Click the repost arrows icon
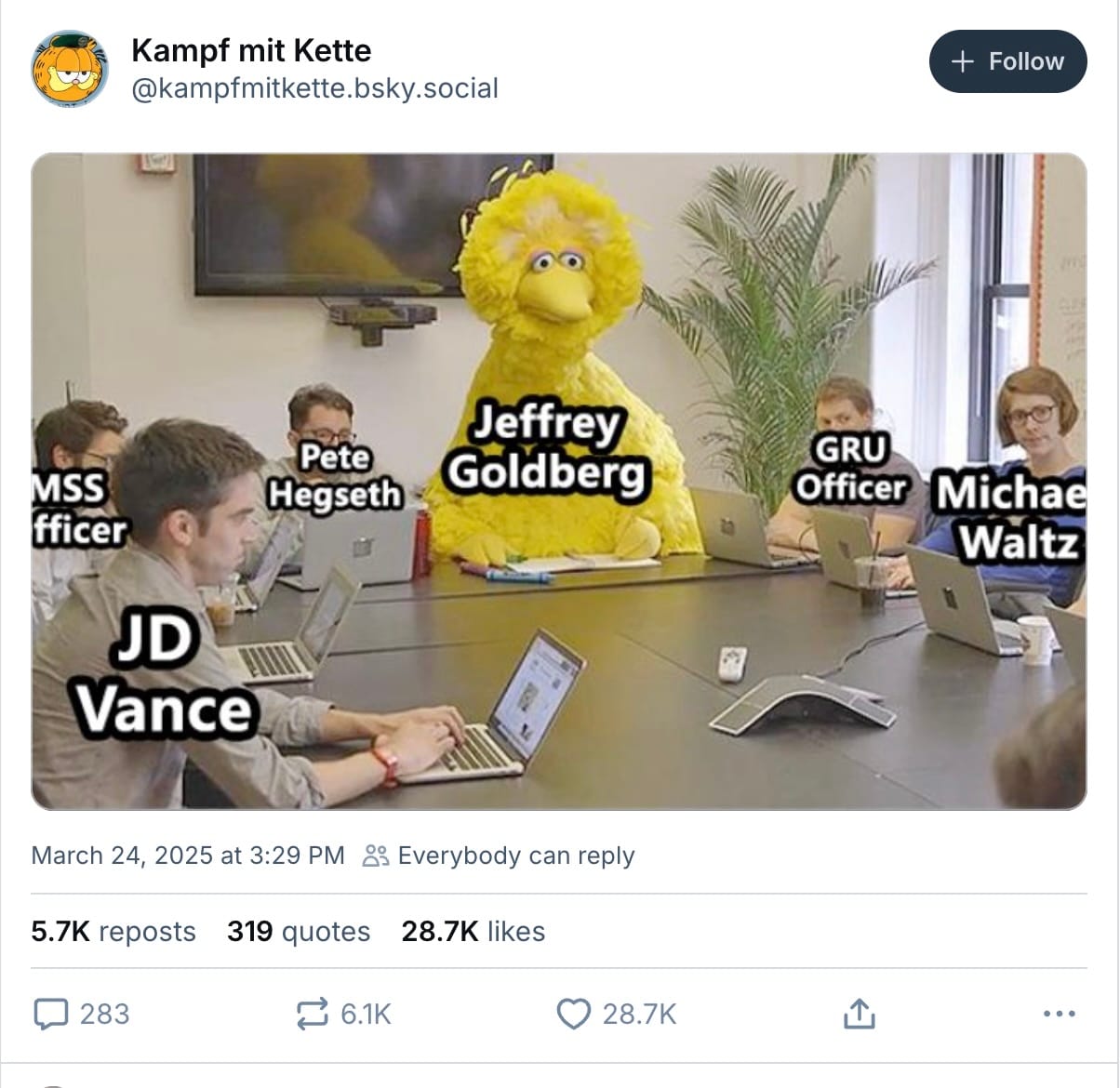 312,1014
